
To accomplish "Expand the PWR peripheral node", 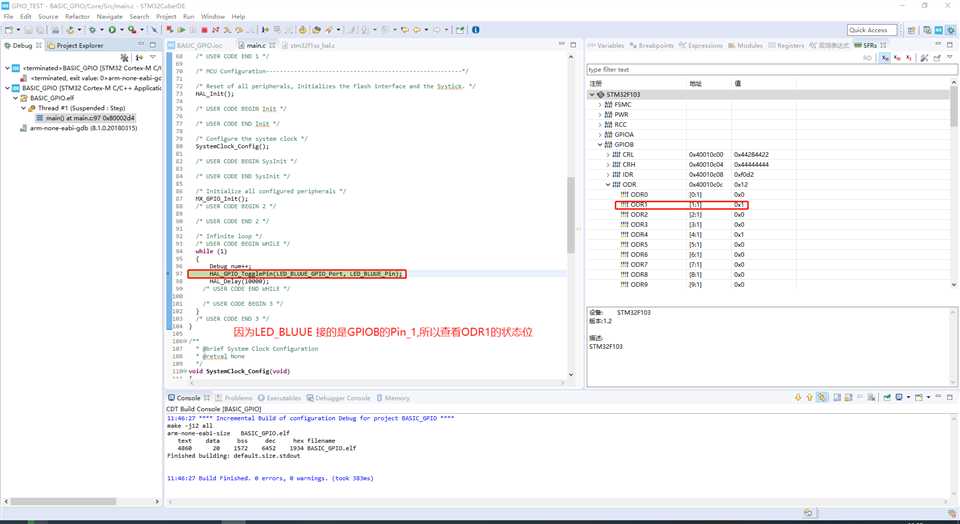I will (x=600, y=114).
